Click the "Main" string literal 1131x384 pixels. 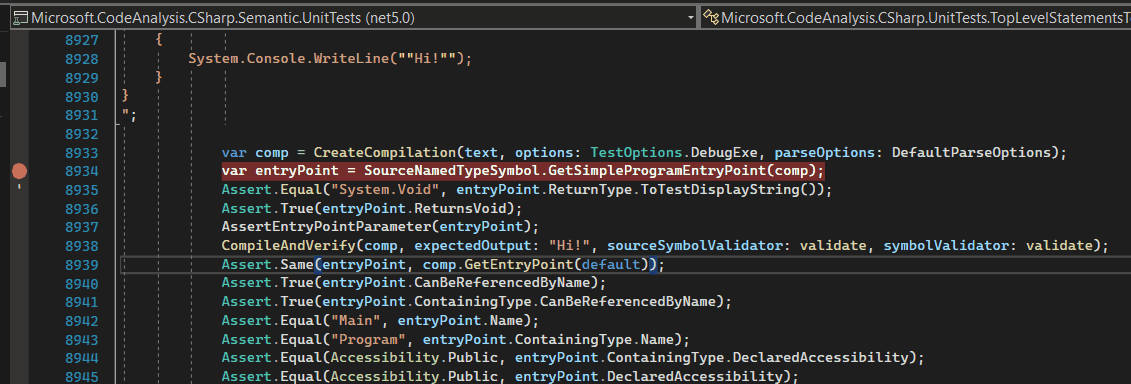[356, 321]
